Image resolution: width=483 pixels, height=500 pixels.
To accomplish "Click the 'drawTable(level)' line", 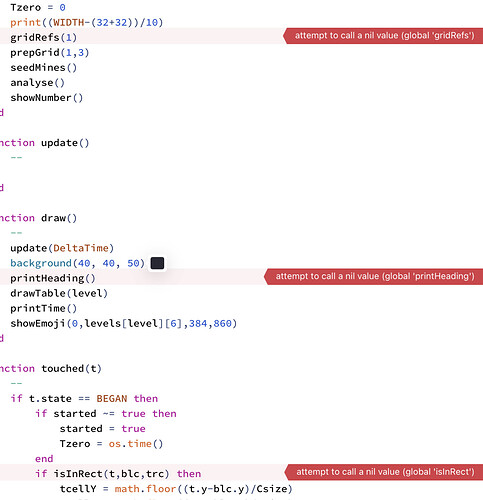I will (x=59, y=293).
